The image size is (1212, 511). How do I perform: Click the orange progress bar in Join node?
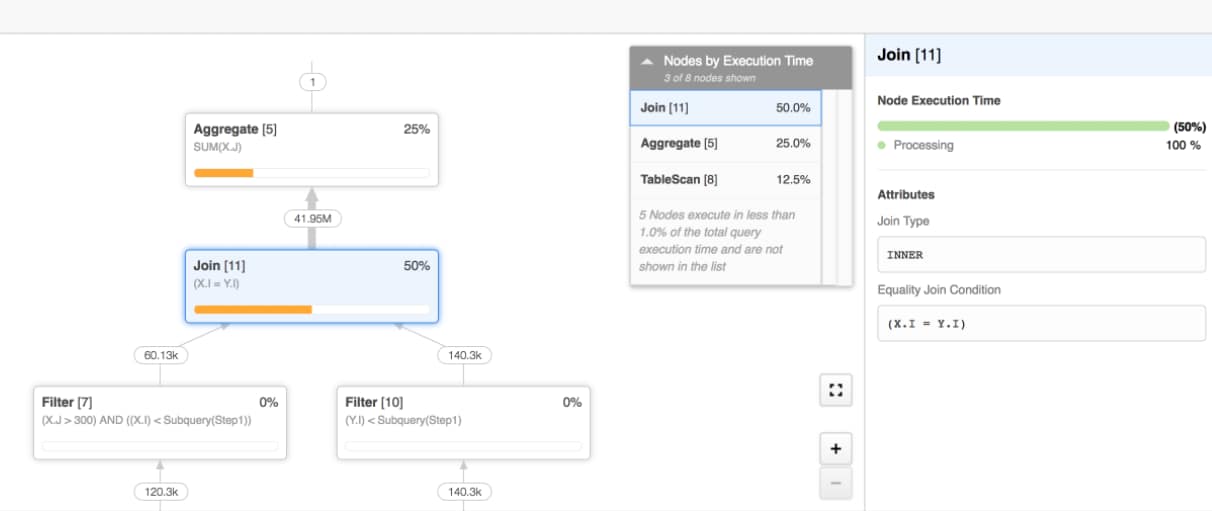253,309
